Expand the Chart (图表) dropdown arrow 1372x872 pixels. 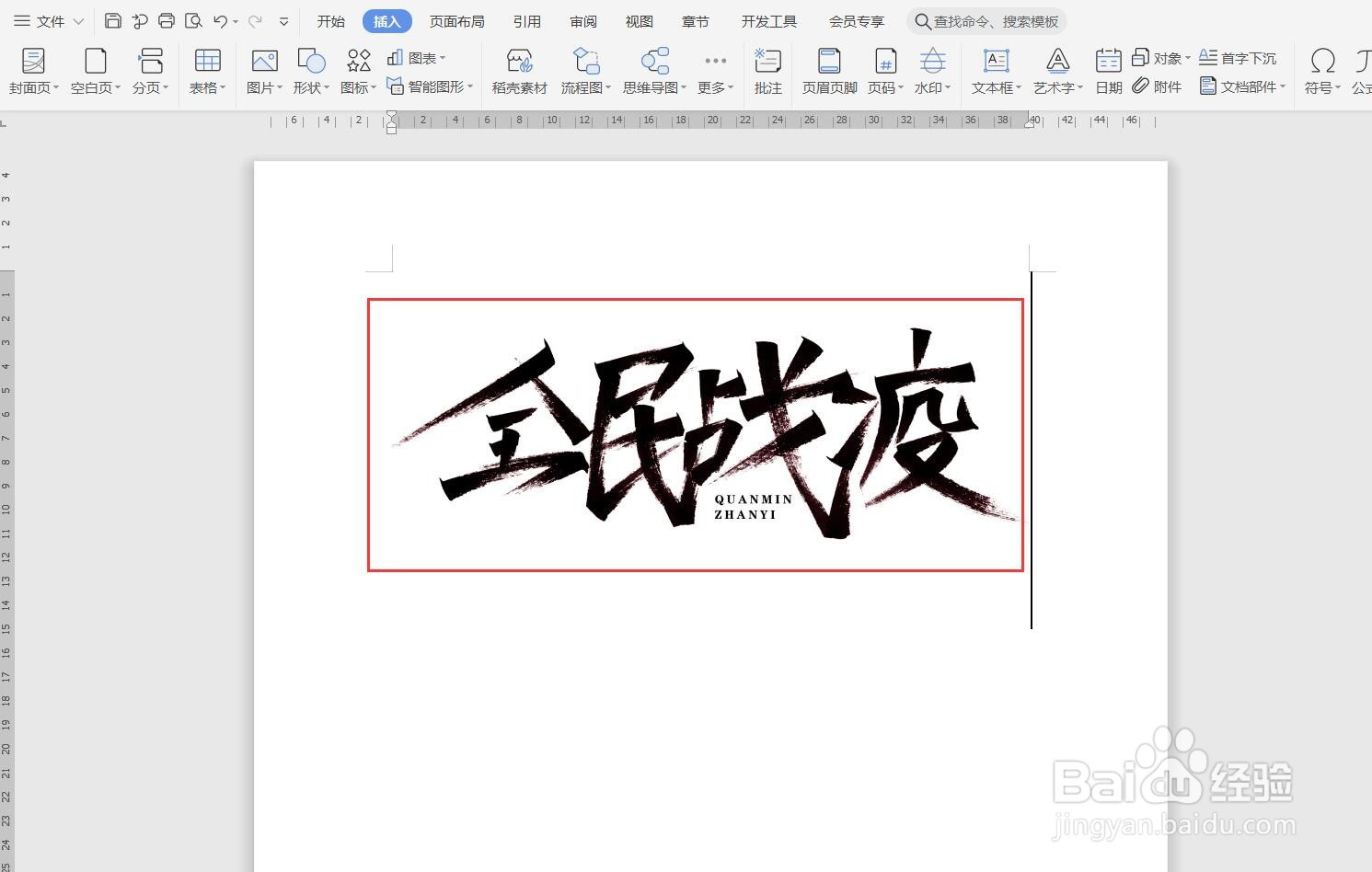click(x=443, y=58)
